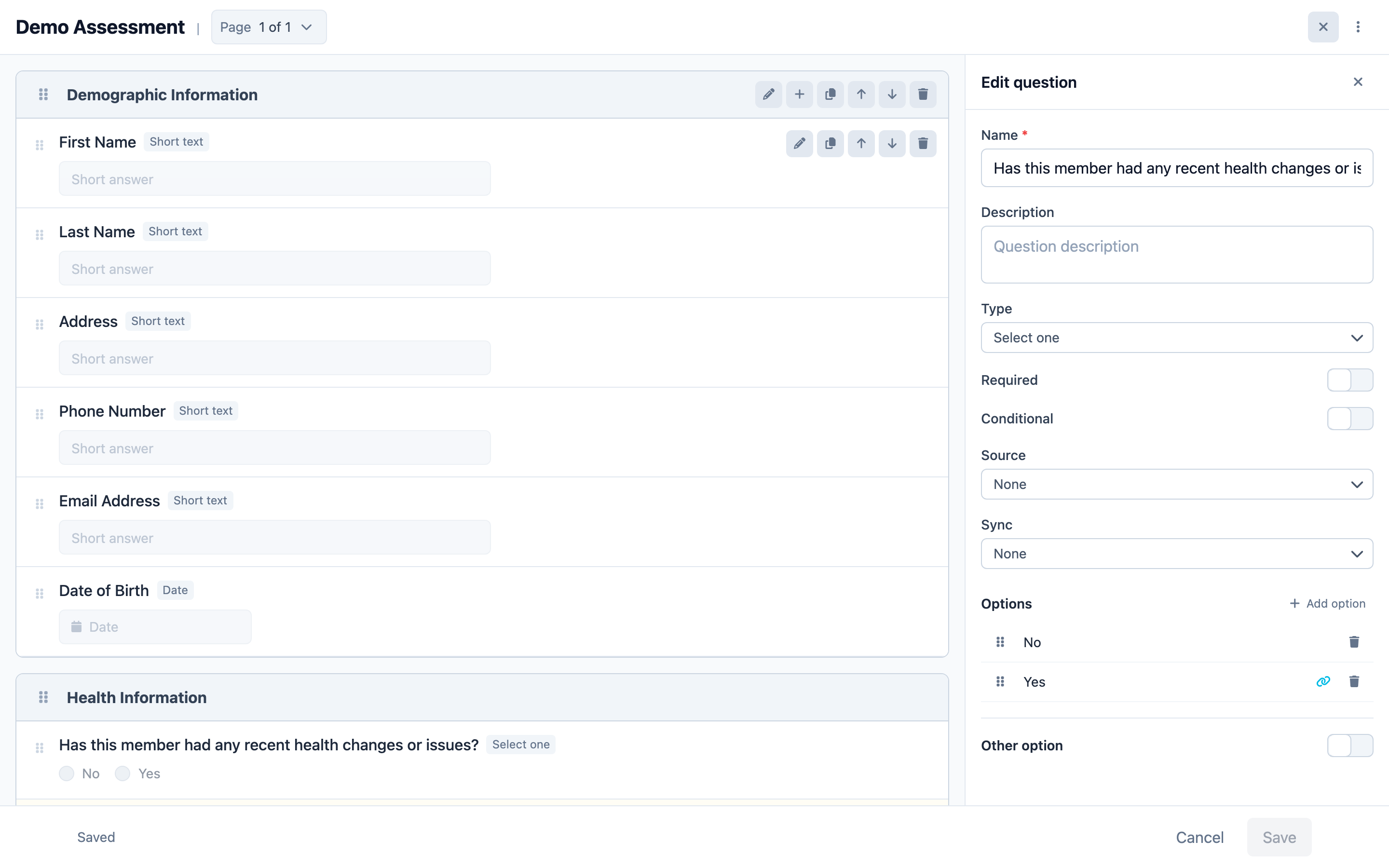The width and height of the screenshot is (1389, 868).
Task: Click the Health Information section header
Action: click(x=482, y=697)
